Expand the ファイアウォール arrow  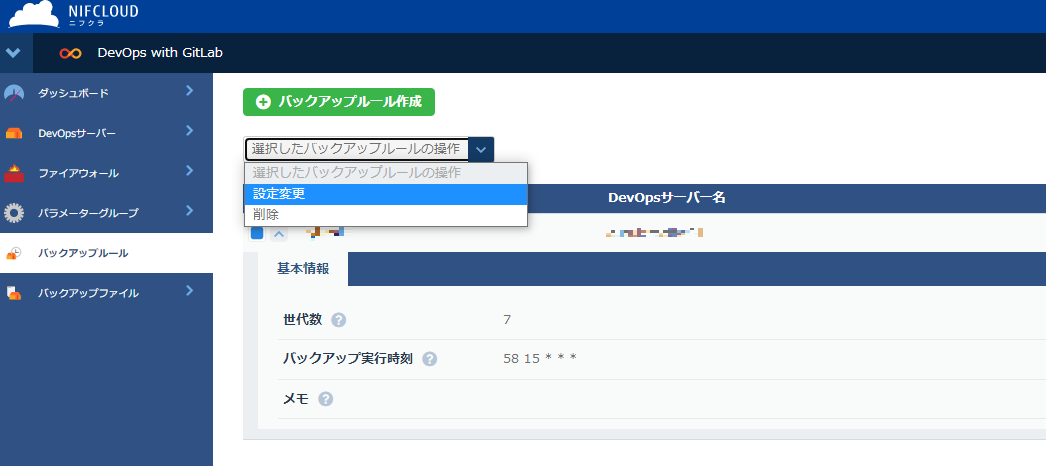(189, 171)
